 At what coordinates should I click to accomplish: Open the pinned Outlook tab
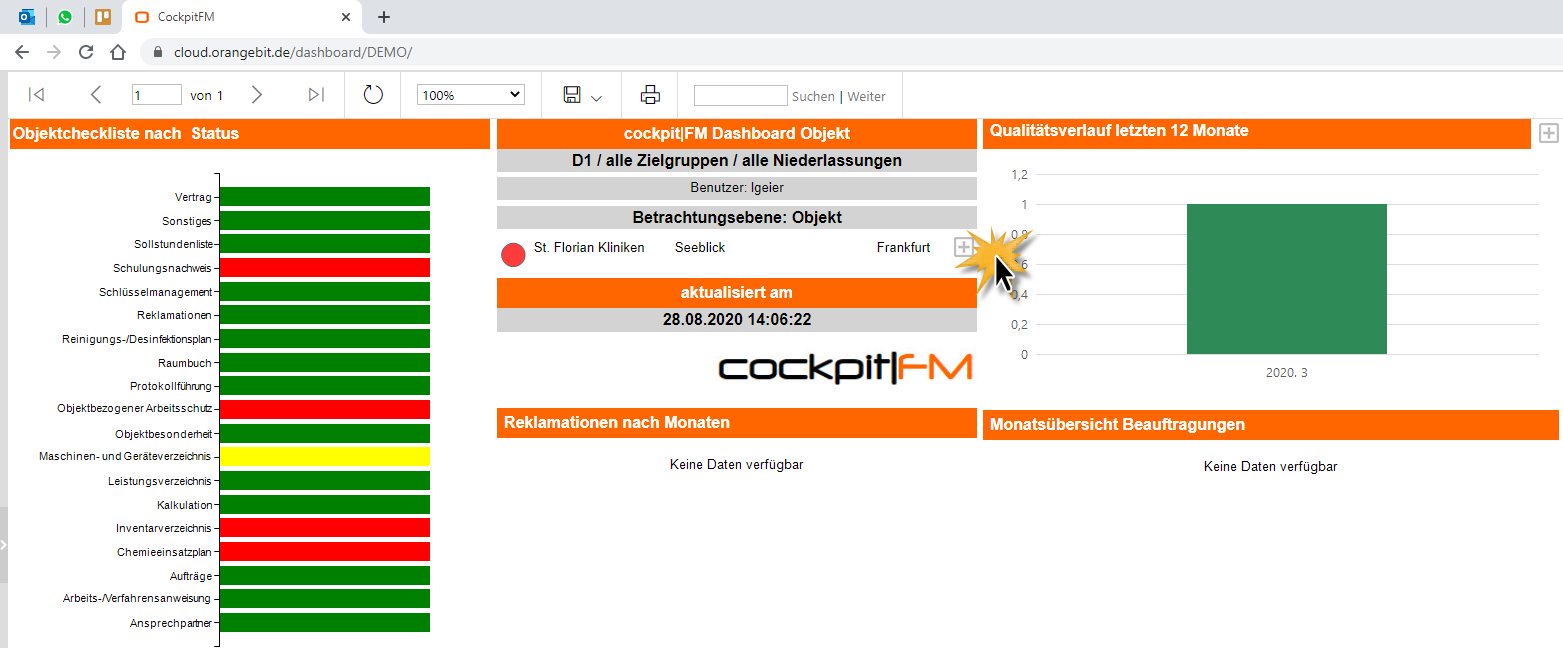(27, 17)
